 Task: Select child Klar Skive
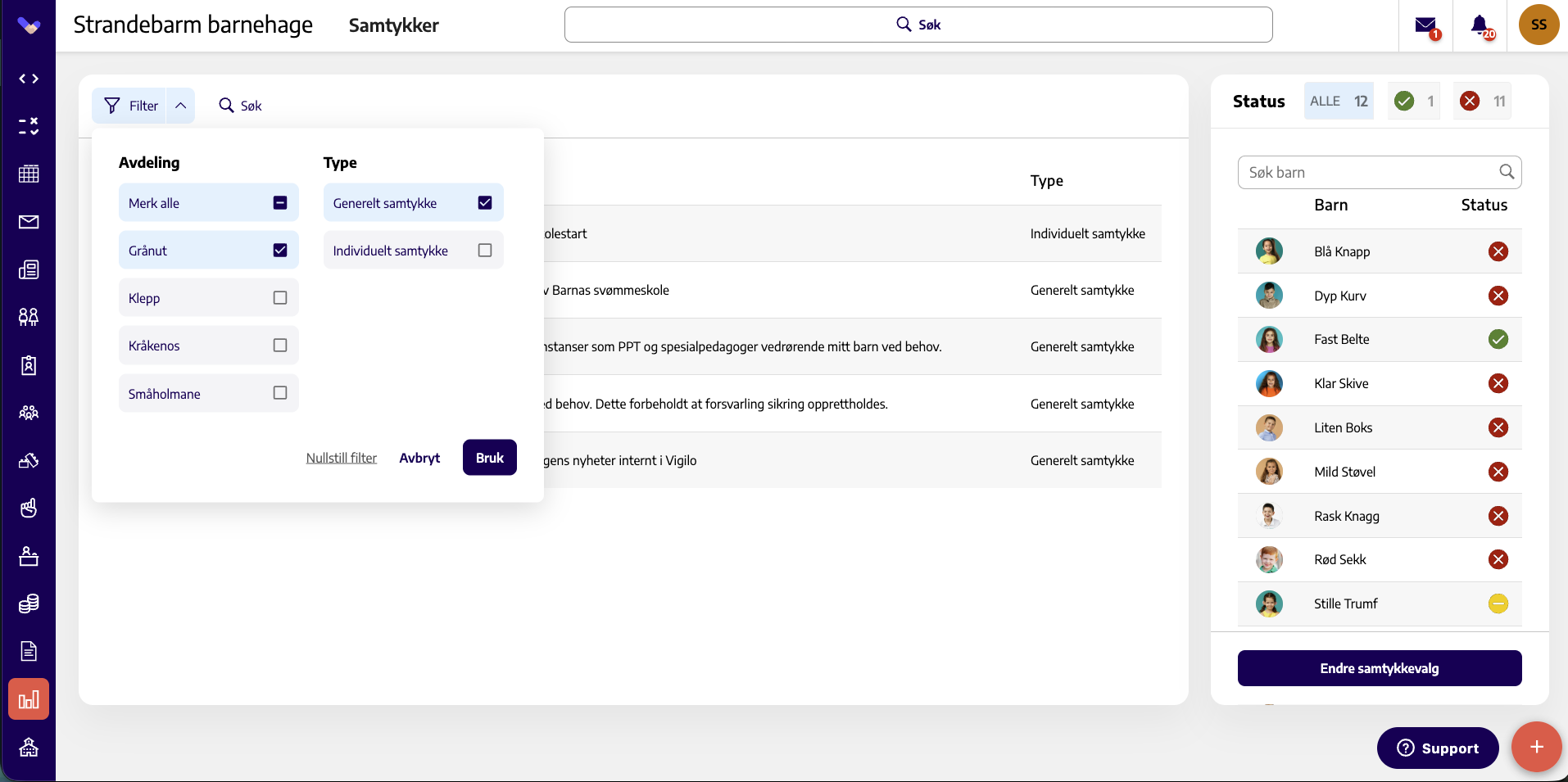pyautogui.click(x=1380, y=383)
